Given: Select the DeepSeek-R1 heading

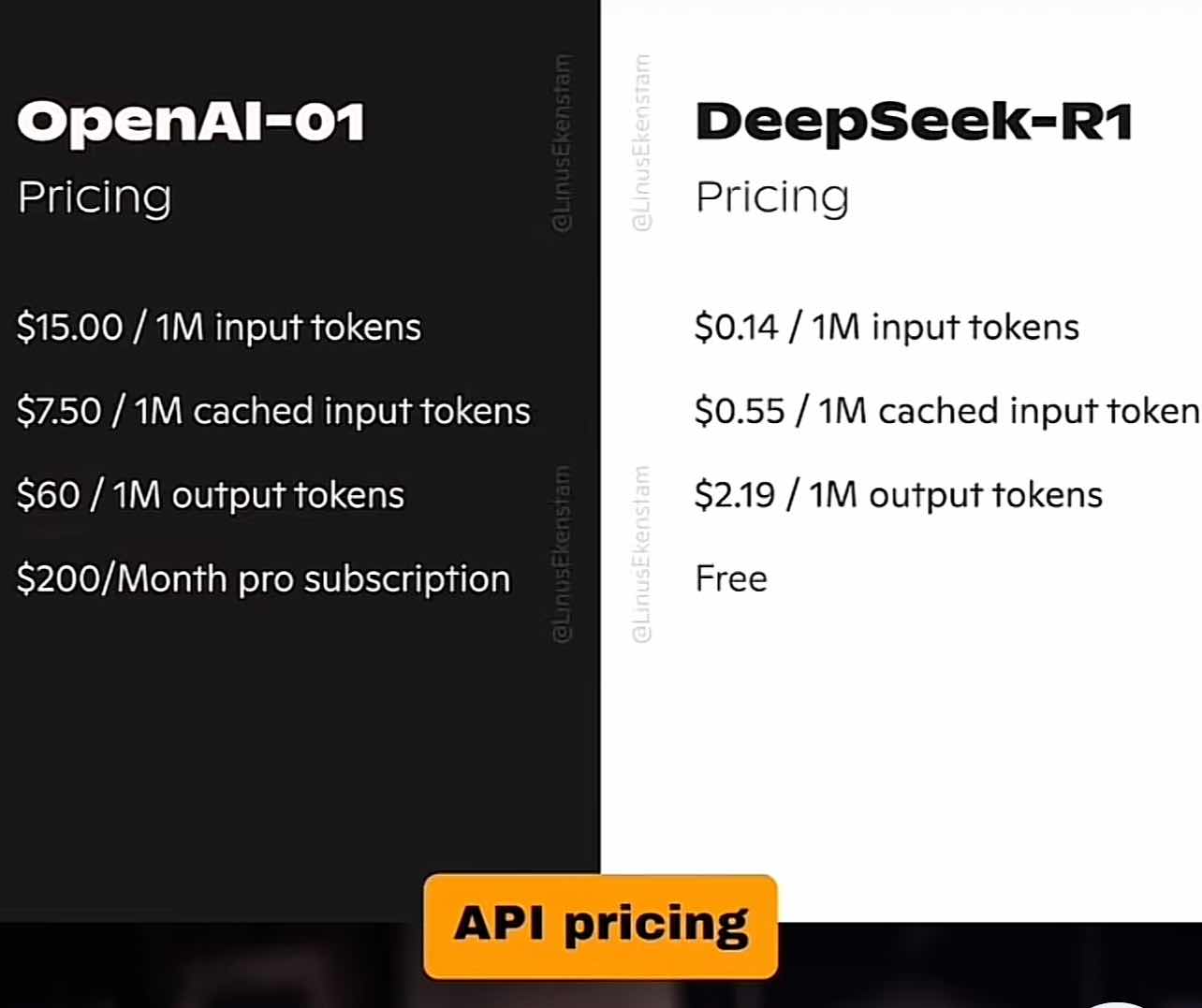Looking at the screenshot, I should (x=914, y=122).
